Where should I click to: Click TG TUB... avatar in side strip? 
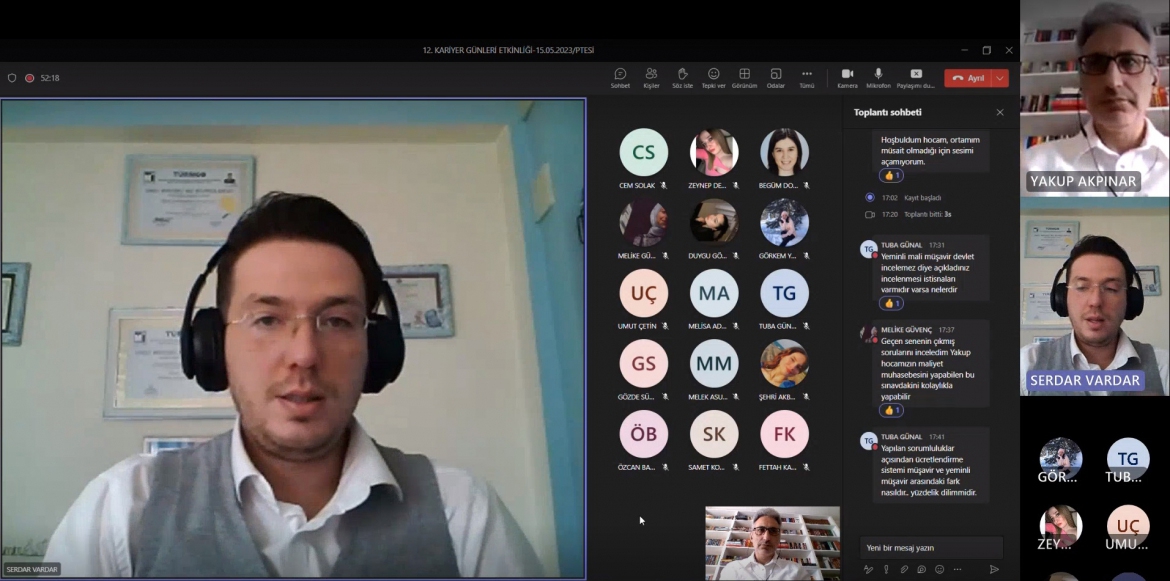point(1127,461)
